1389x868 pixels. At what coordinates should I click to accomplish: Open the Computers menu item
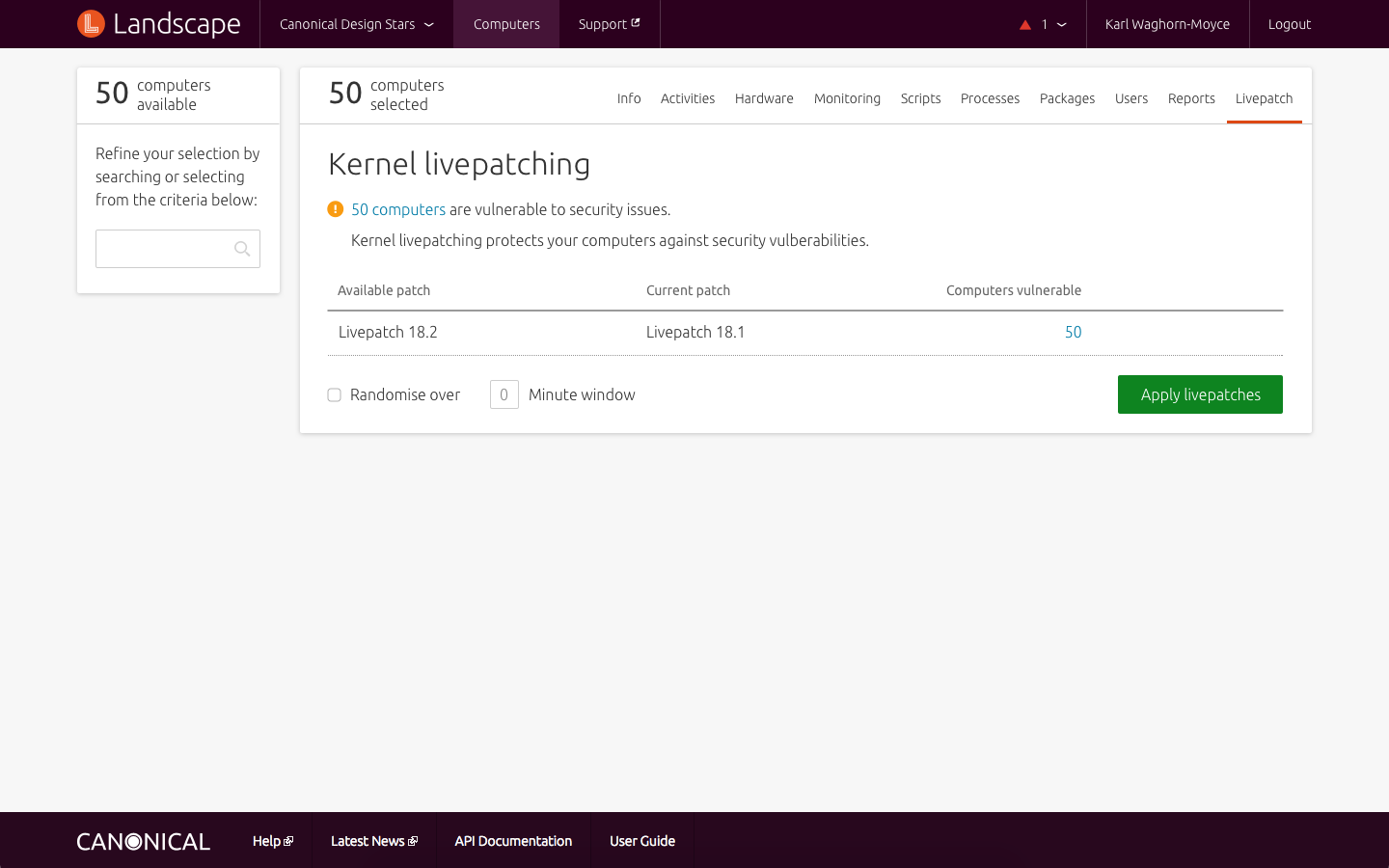[x=506, y=24]
